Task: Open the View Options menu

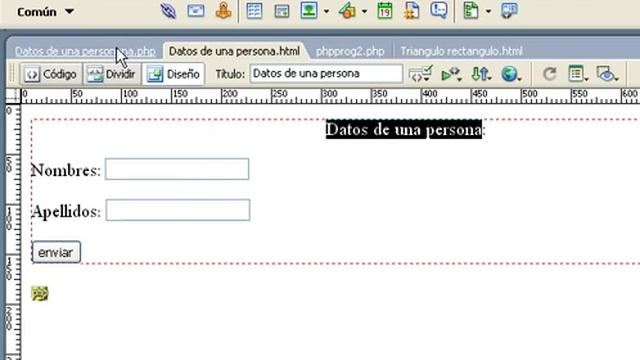Action: click(x=578, y=74)
